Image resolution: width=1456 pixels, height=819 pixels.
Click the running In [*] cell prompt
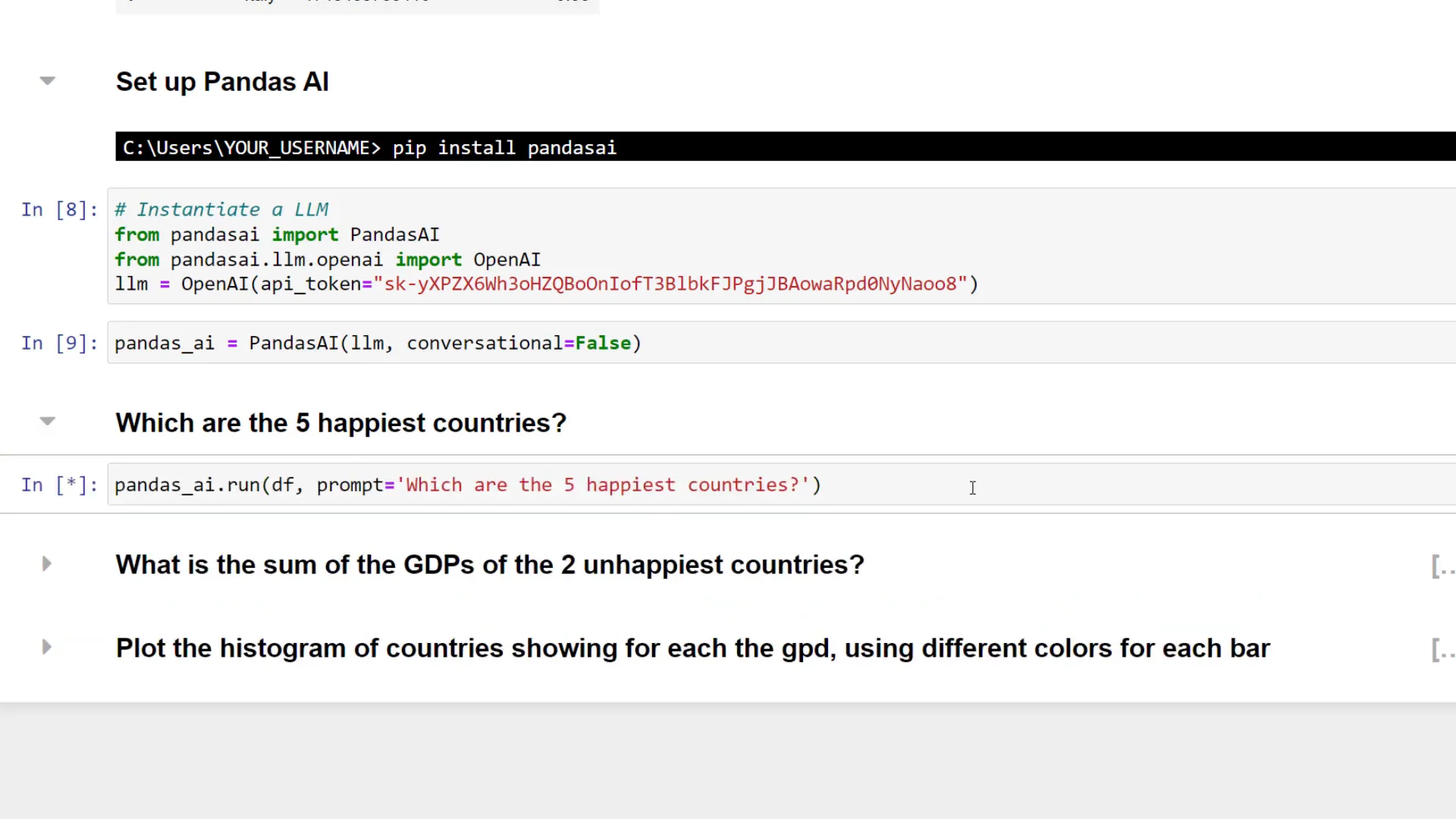(59, 485)
